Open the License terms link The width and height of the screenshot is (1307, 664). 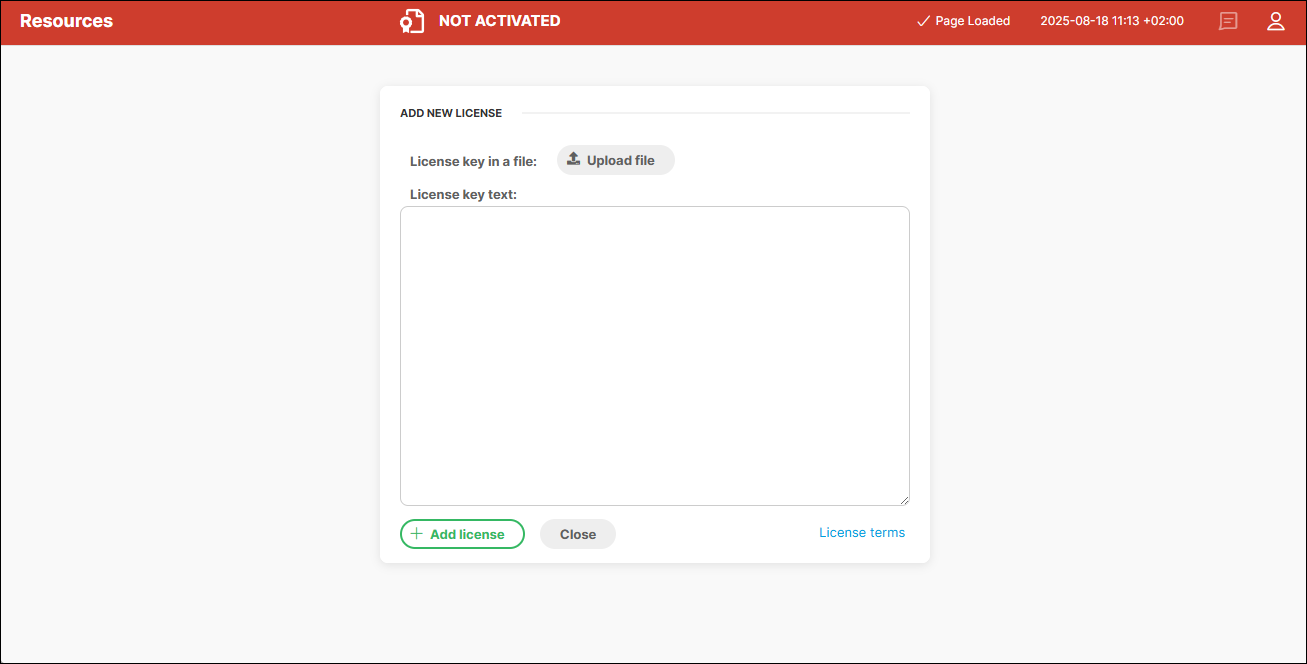(861, 532)
